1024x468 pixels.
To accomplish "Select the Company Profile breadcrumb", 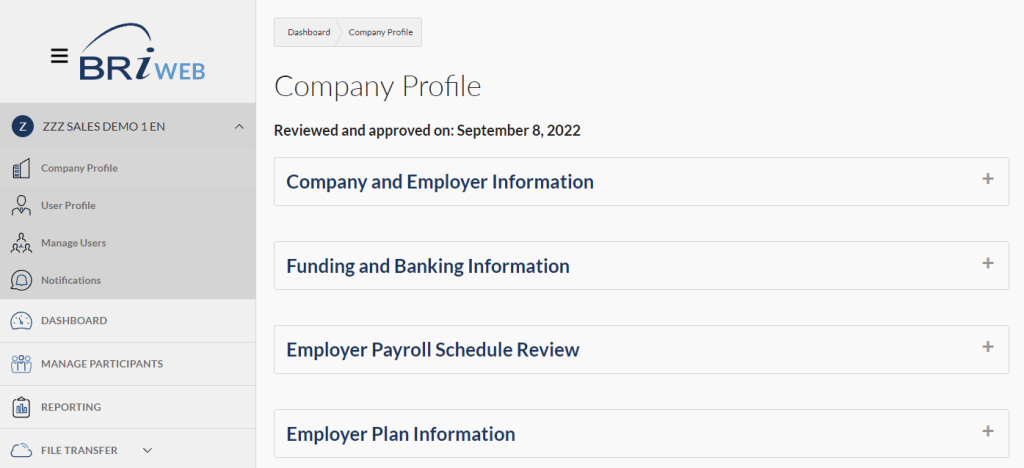I will [x=381, y=33].
